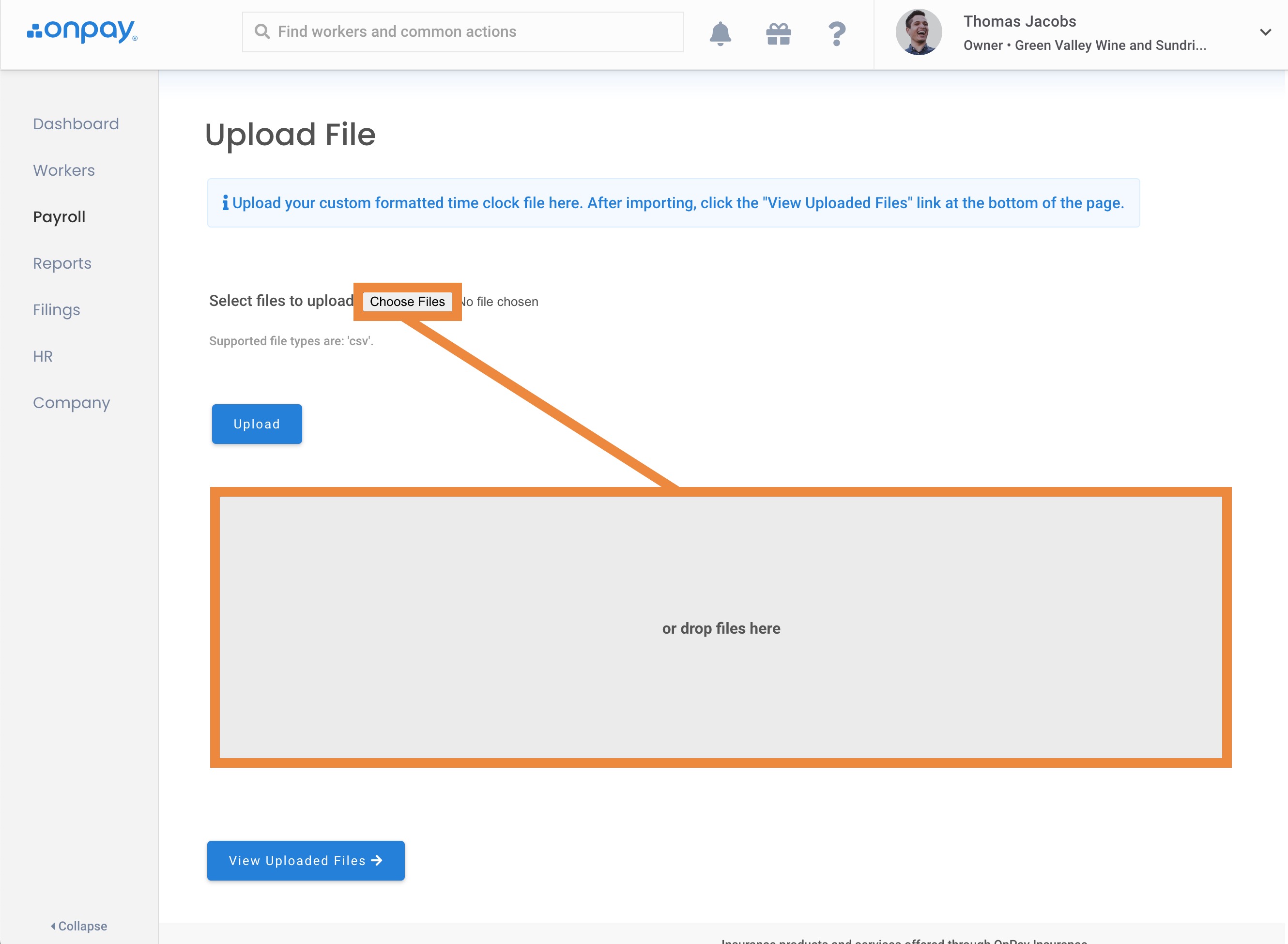The height and width of the screenshot is (944, 1288).
Task: Go to Dashboard in sidebar
Action: coord(76,124)
